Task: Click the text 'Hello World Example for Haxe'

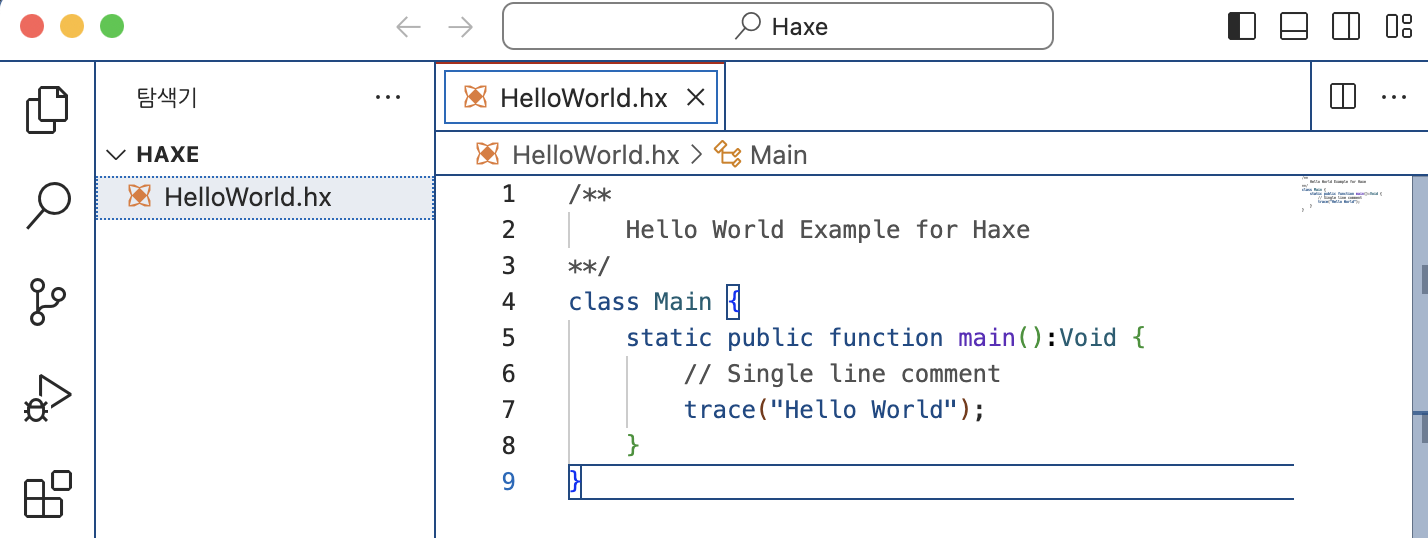Action: (x=827, y=230)
